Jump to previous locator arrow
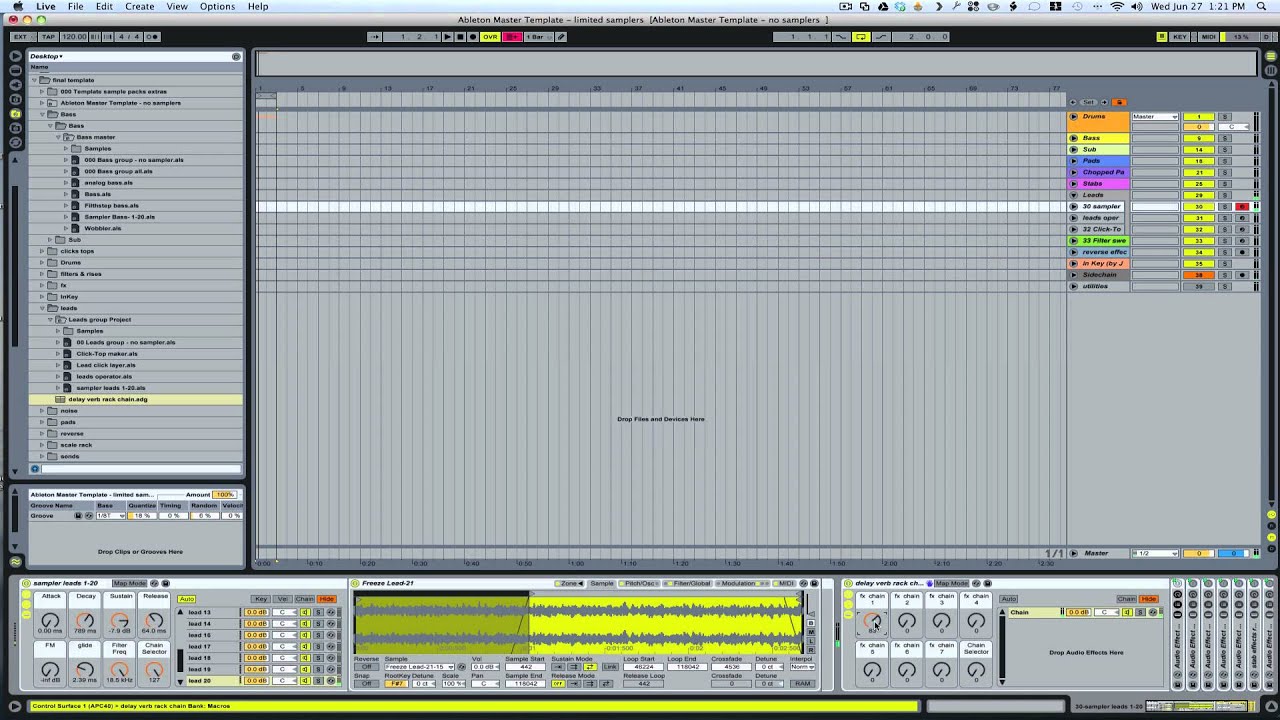This screenshot has width=1280, height=720. point(1074,102)
